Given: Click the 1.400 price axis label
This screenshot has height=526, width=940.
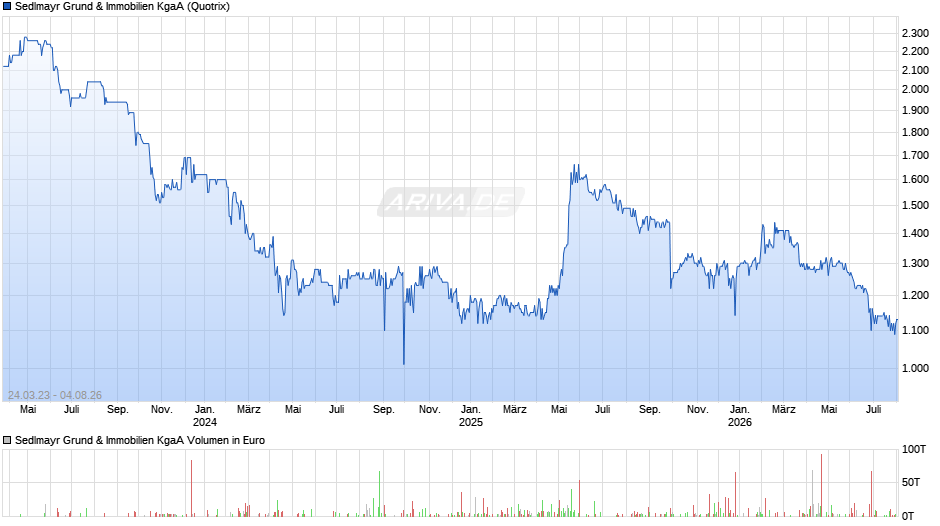Looking at the screenshot, I should tap(915, 233).
